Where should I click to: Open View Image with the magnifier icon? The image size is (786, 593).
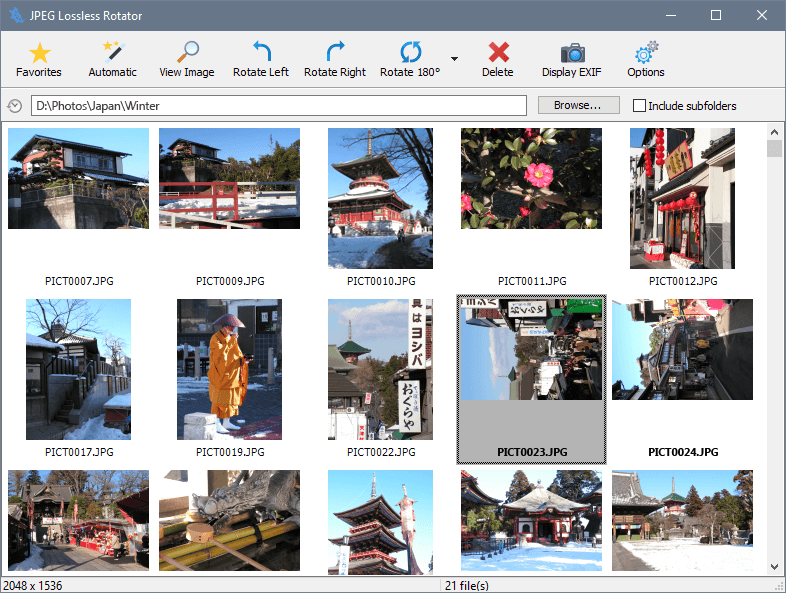click(x=187, y=60)
